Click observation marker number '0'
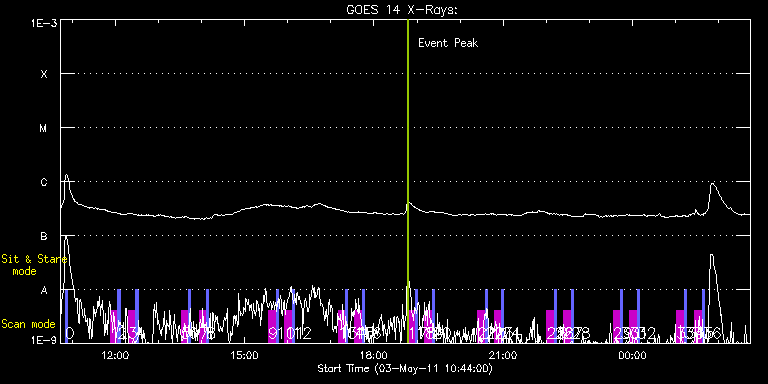This screenshot has height=384, width=768. point(70,334)
